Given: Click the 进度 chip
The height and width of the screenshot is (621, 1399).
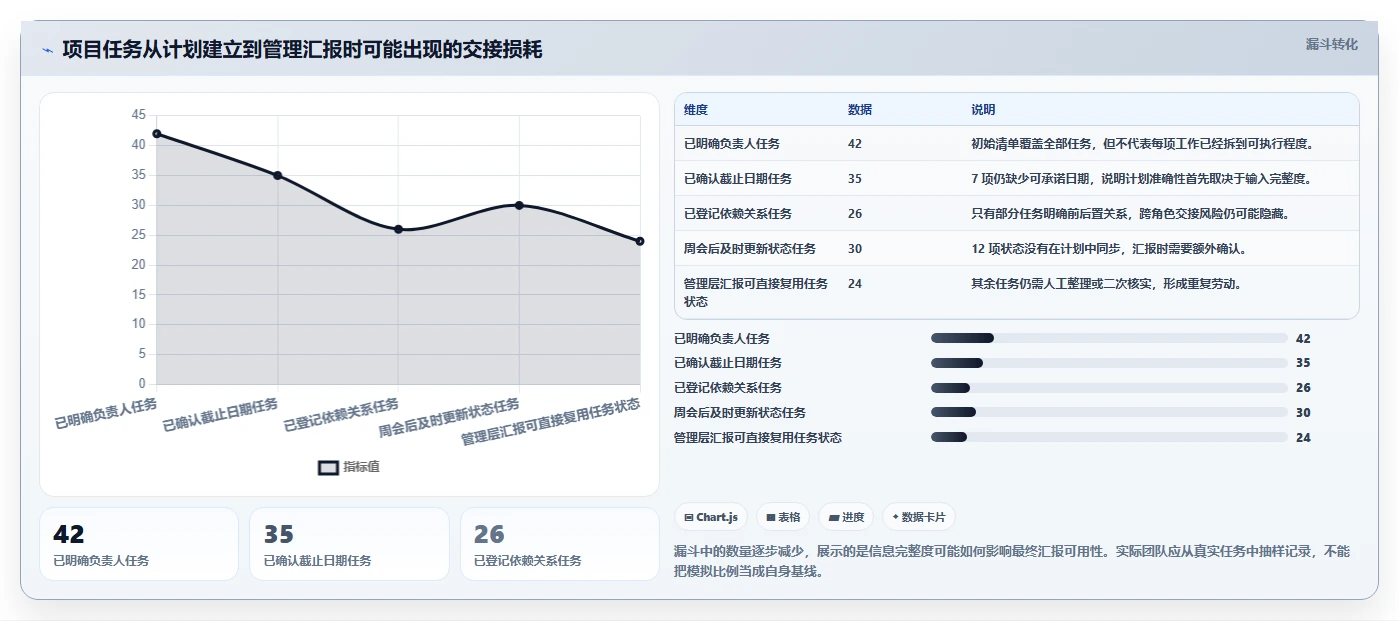Looking at the screenshot, I should click(846, 517).
